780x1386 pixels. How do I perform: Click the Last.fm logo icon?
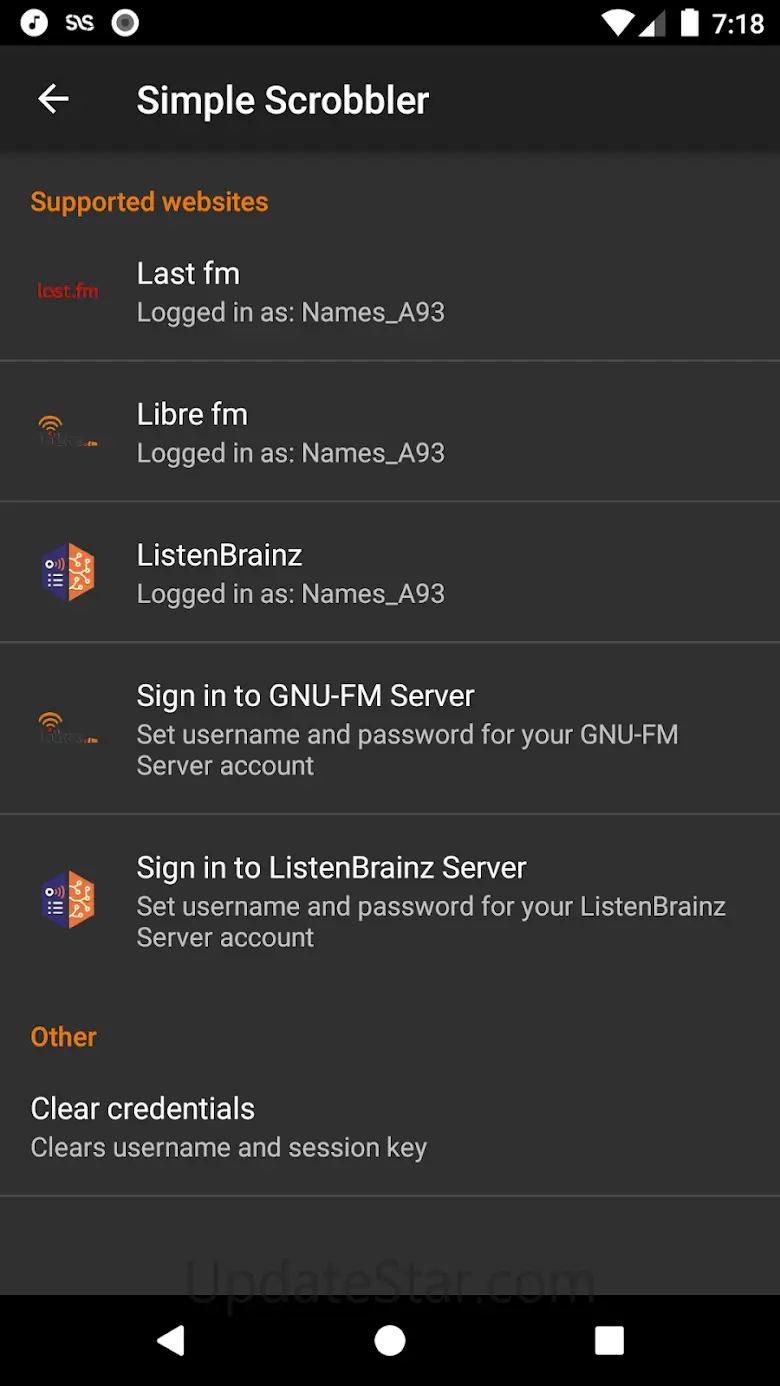pos(68,291)
